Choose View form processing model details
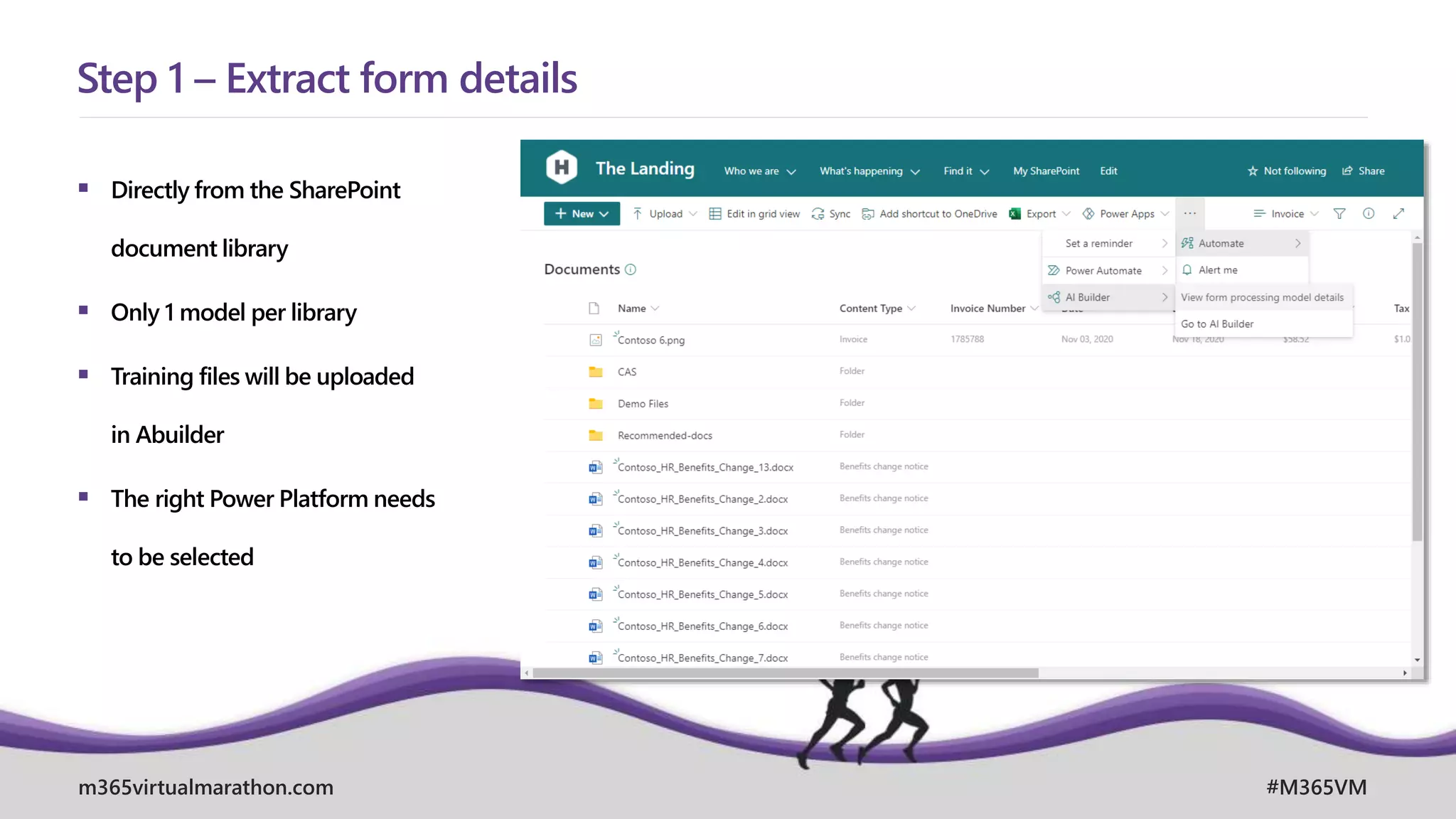Viewport: 1456px width, 819px height. pos(1262,297)
